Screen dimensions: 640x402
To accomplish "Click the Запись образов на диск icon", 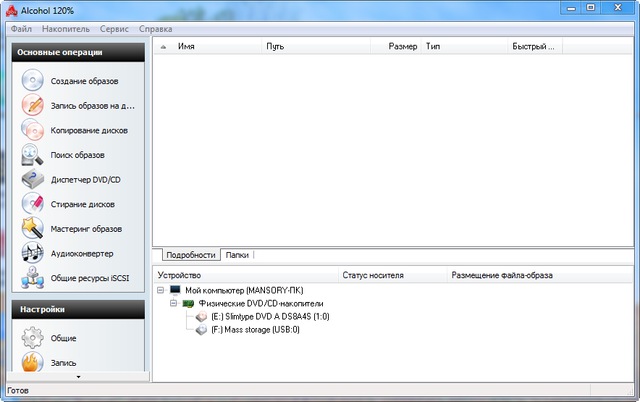I will (x=33, y=105).
